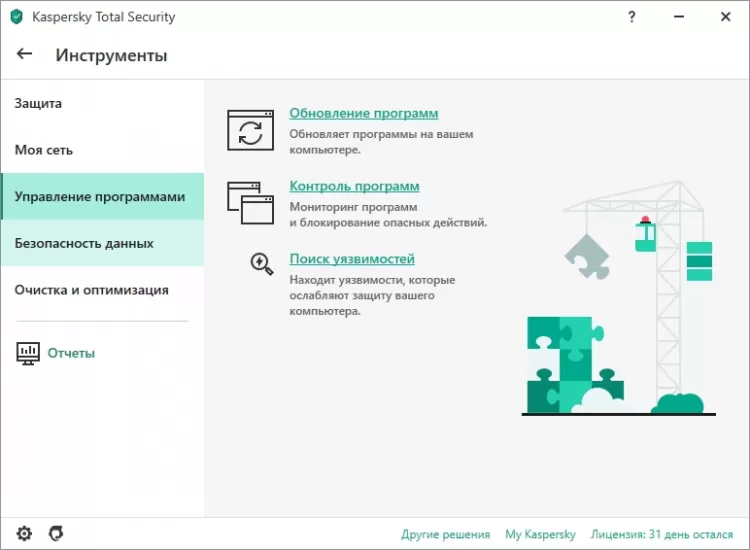Viewport: 750px width, 550px height.
Task: Click the Инструменты page heading
Action: pos(111,55)
